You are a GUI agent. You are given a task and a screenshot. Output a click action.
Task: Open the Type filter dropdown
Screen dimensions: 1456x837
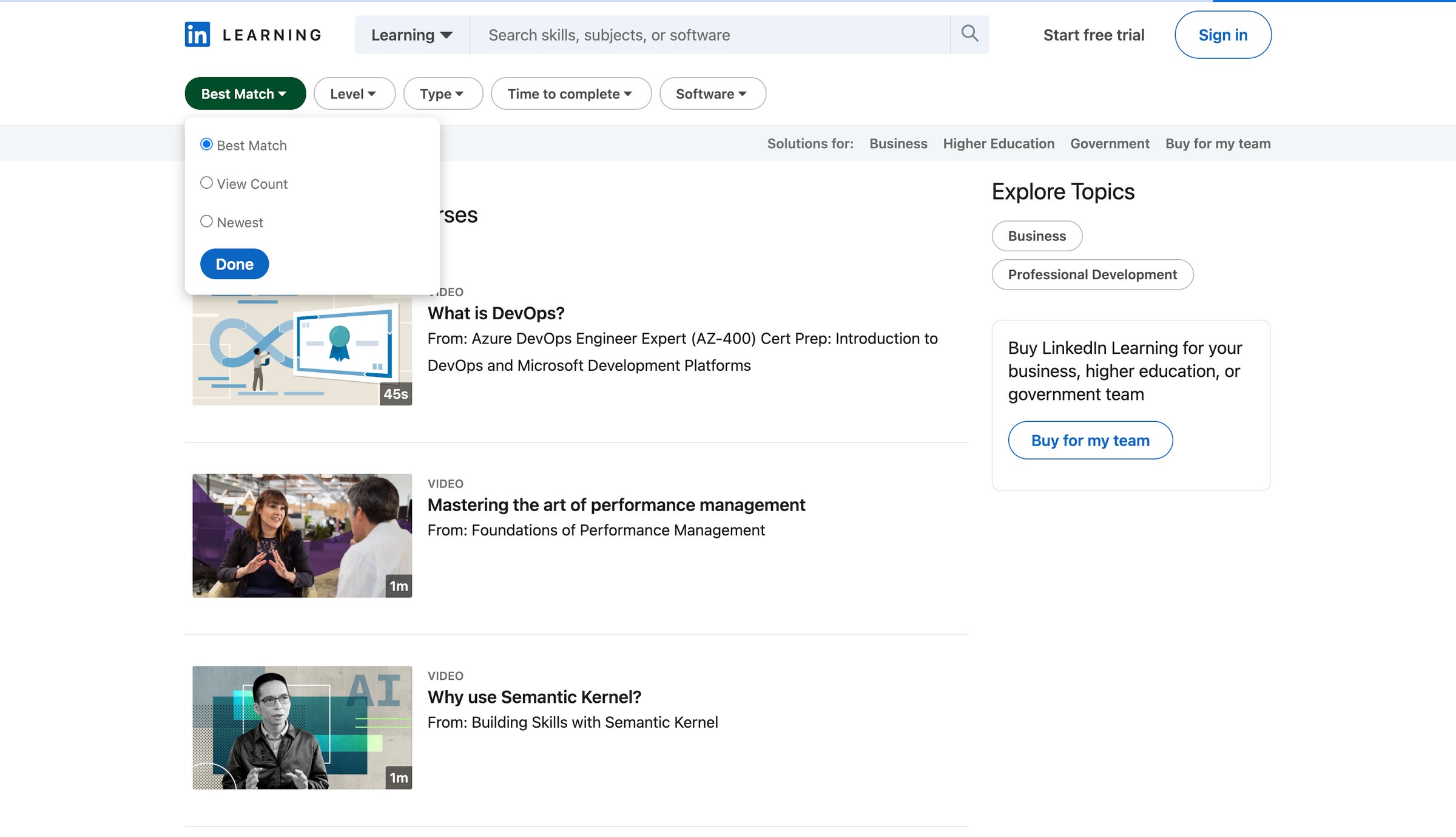(443, 93)
